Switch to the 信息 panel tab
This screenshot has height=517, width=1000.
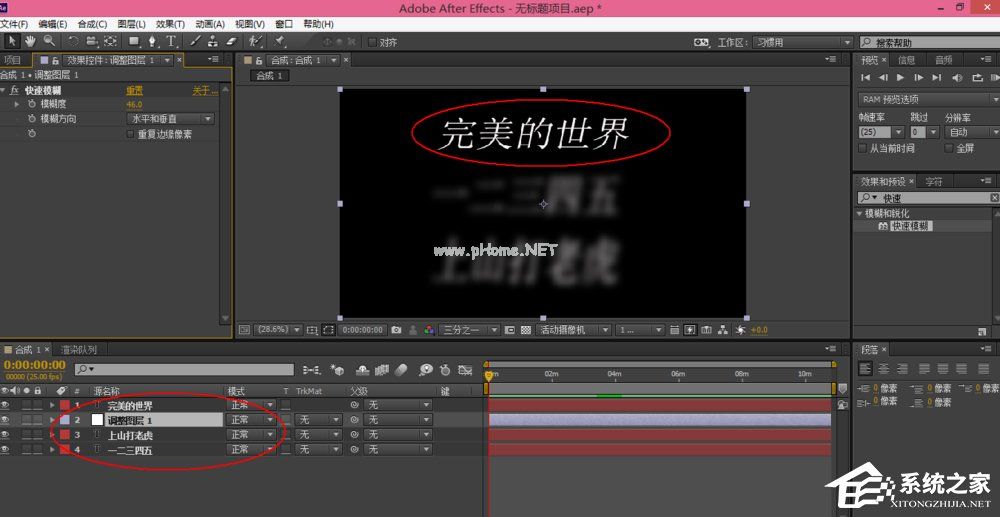pyautogui.click(x=906, y=60)
